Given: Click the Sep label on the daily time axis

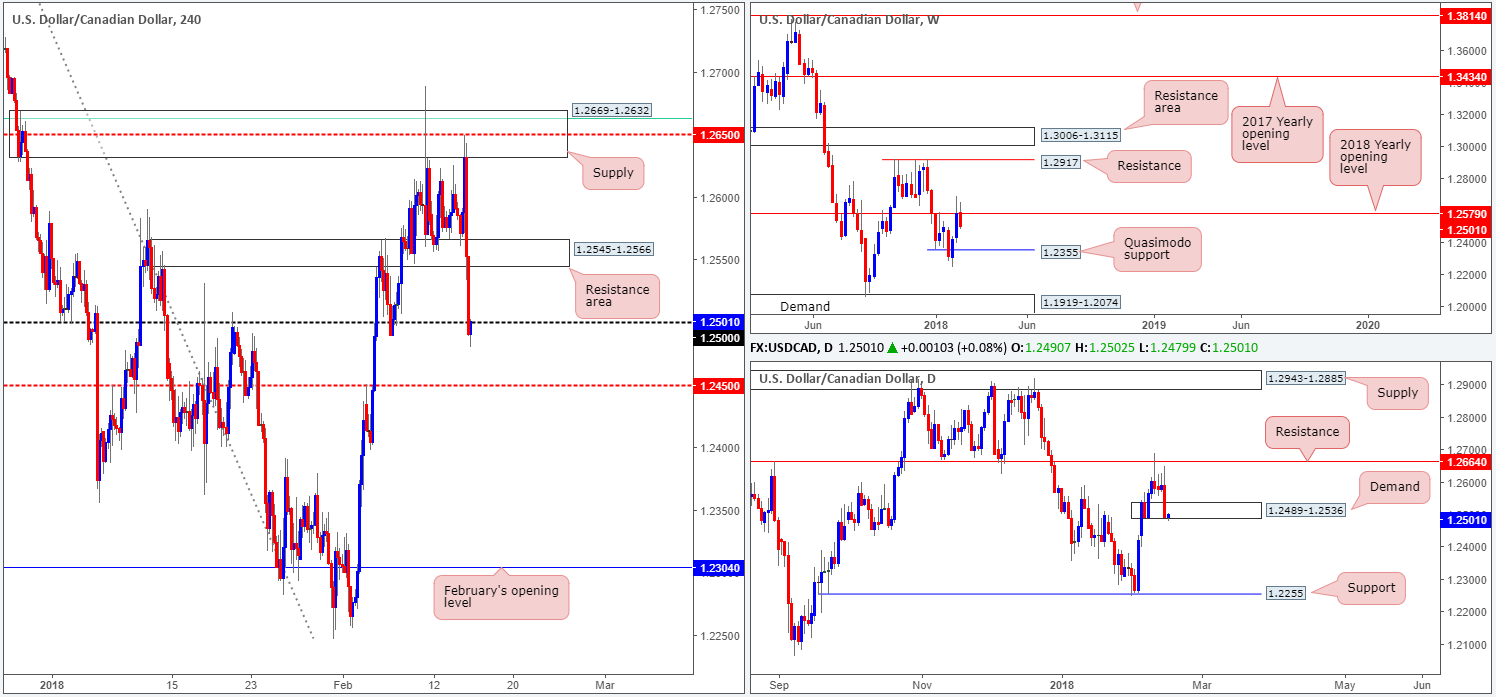Looking at the screenshot, I should tap(781, 684).
